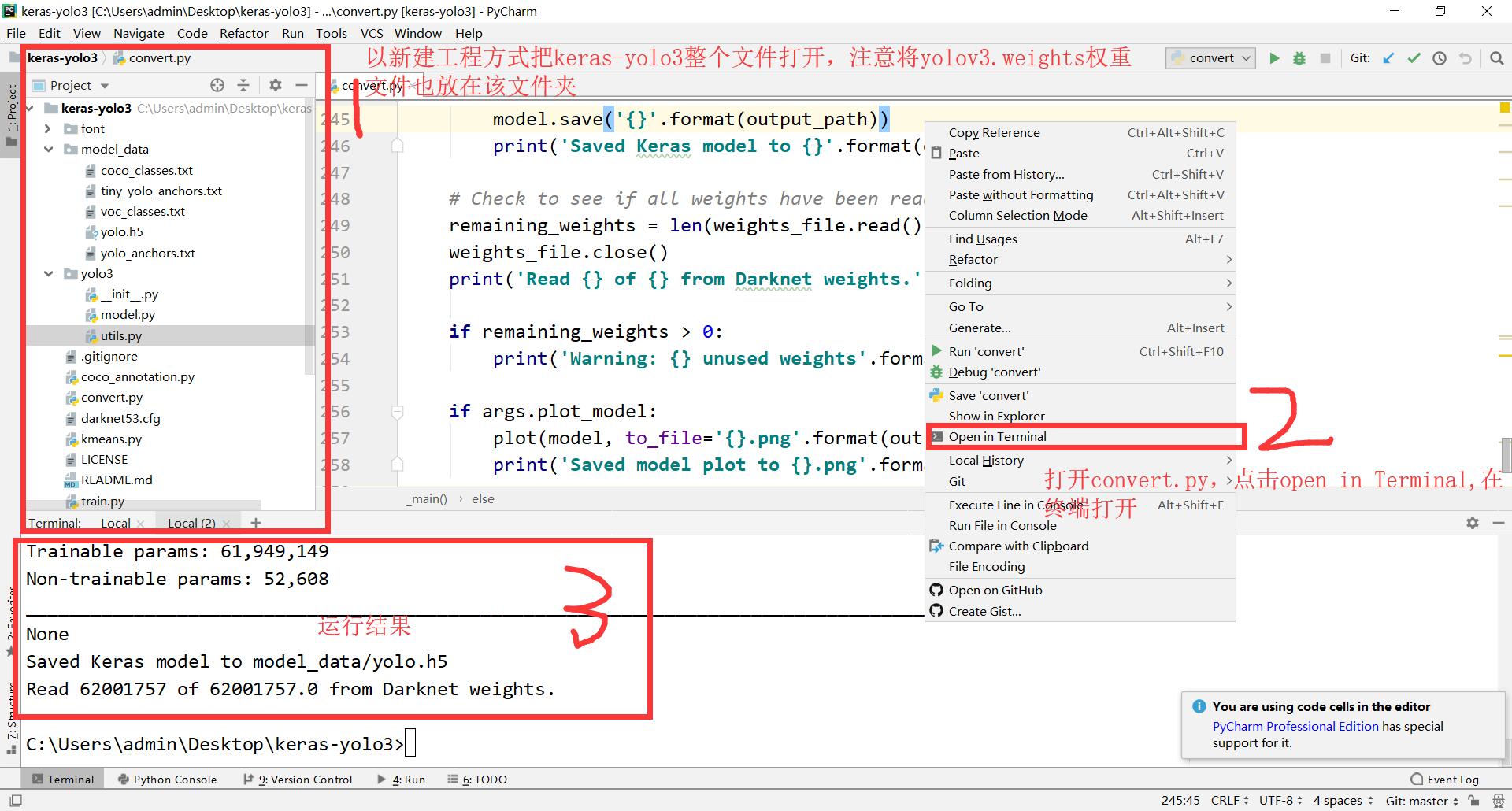Click Open on GitHub

click(x=1080, y=591)
